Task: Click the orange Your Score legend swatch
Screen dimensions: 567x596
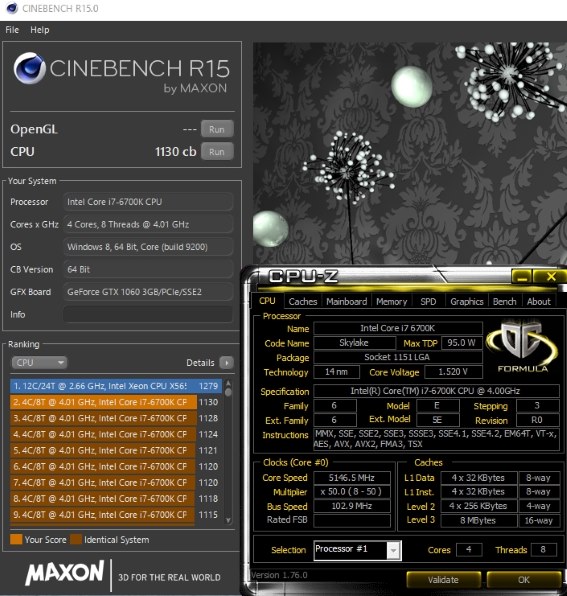Action: [16, 539]
